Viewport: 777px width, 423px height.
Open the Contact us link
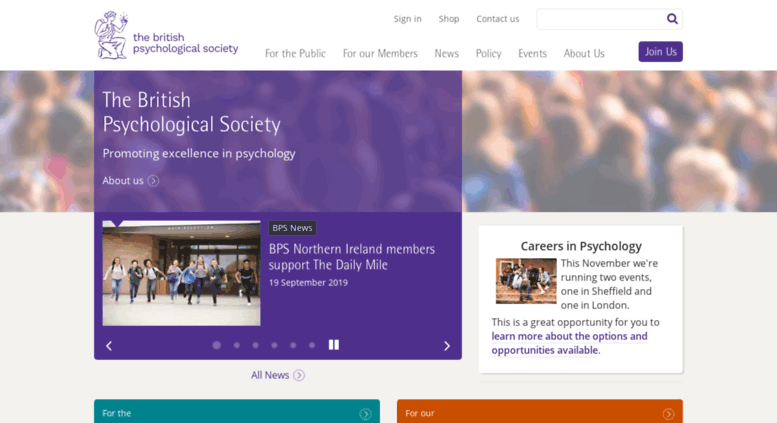[x=498, y=19]
